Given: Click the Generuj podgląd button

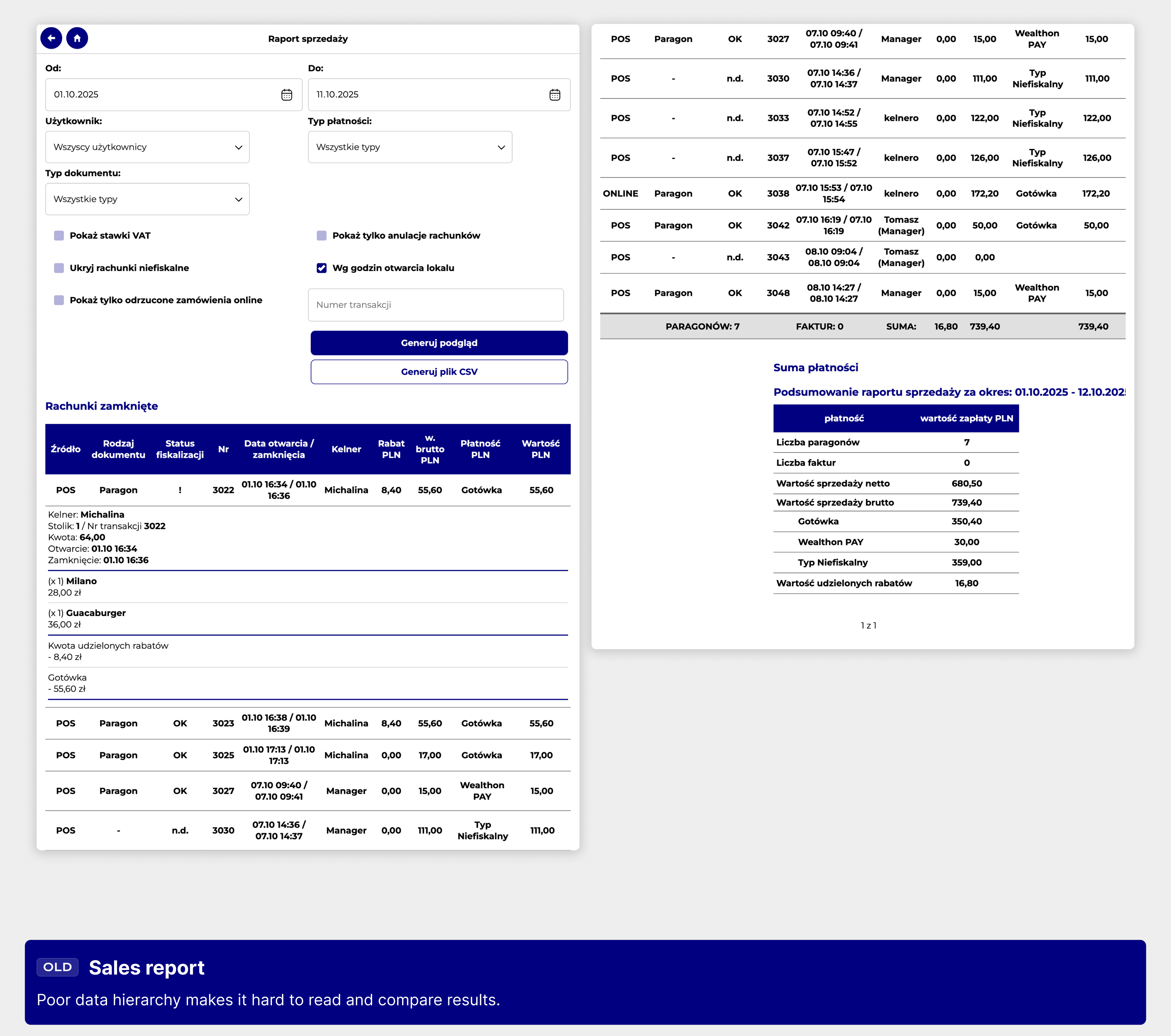Looking at the screenshot, I should point(439,343).
